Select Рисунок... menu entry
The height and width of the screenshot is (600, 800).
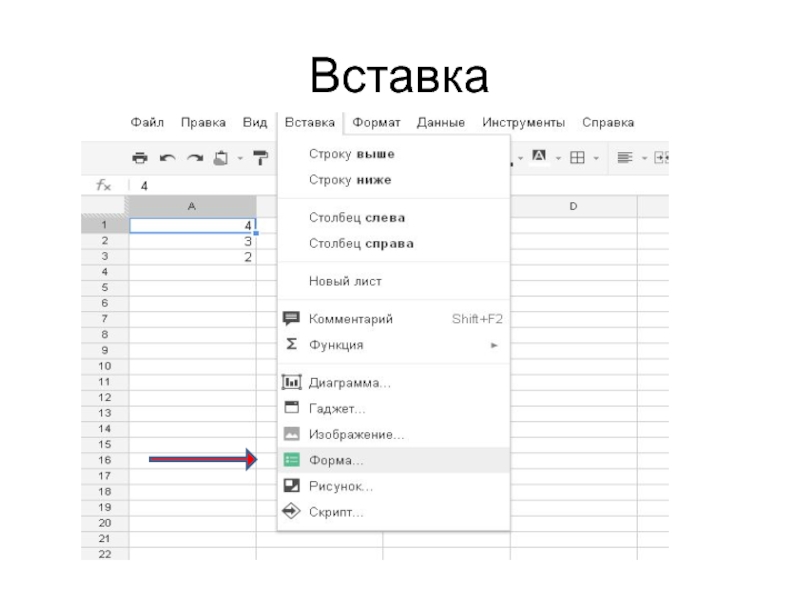[x=393, y=486]
